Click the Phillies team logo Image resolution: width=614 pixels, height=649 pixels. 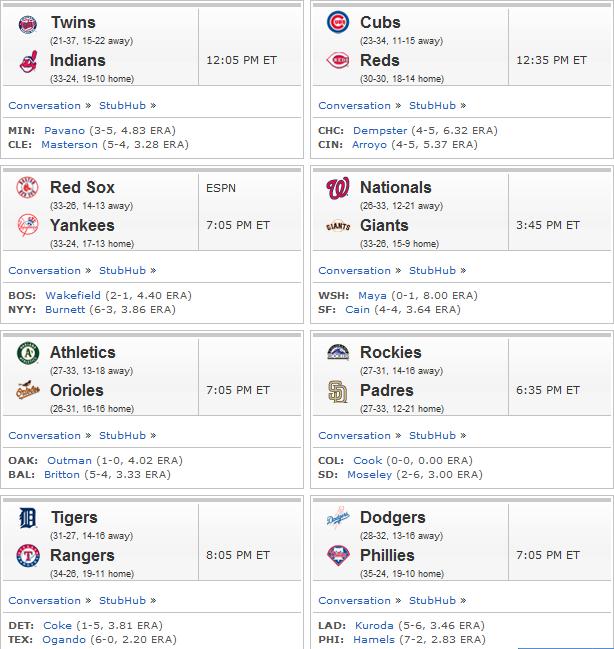point(338,556)
